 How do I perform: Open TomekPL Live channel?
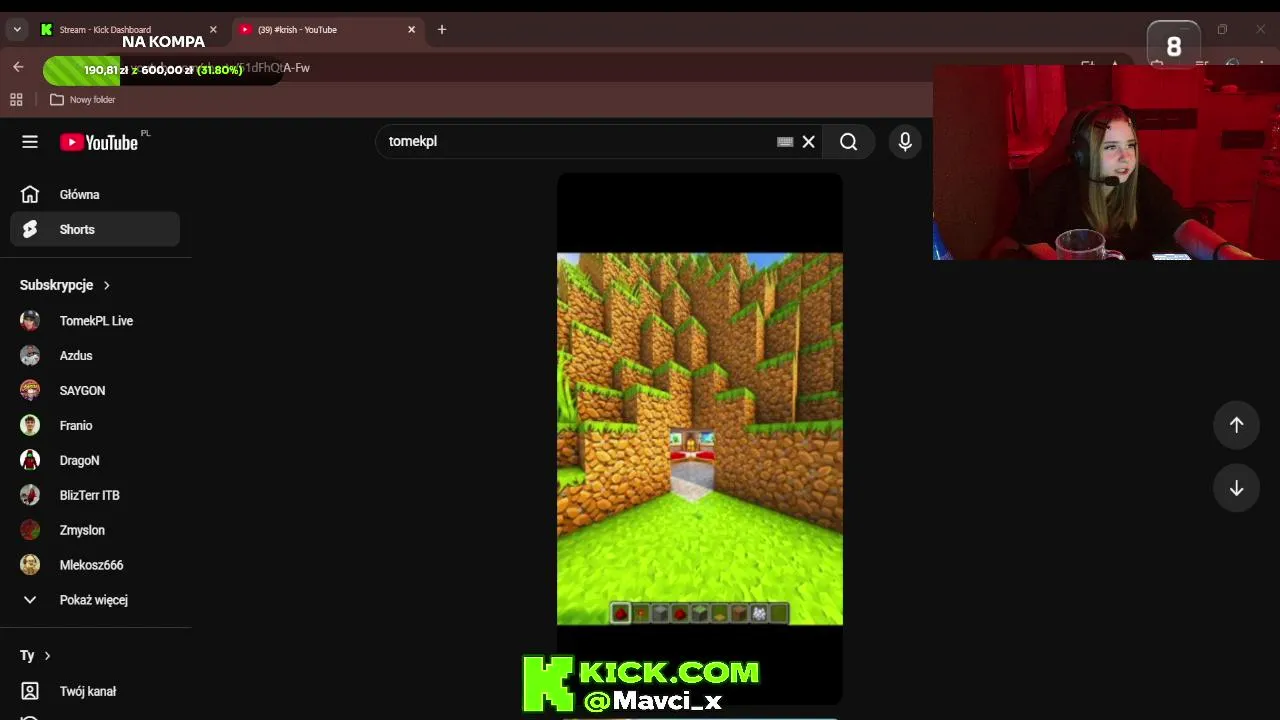tap(95, 321)
